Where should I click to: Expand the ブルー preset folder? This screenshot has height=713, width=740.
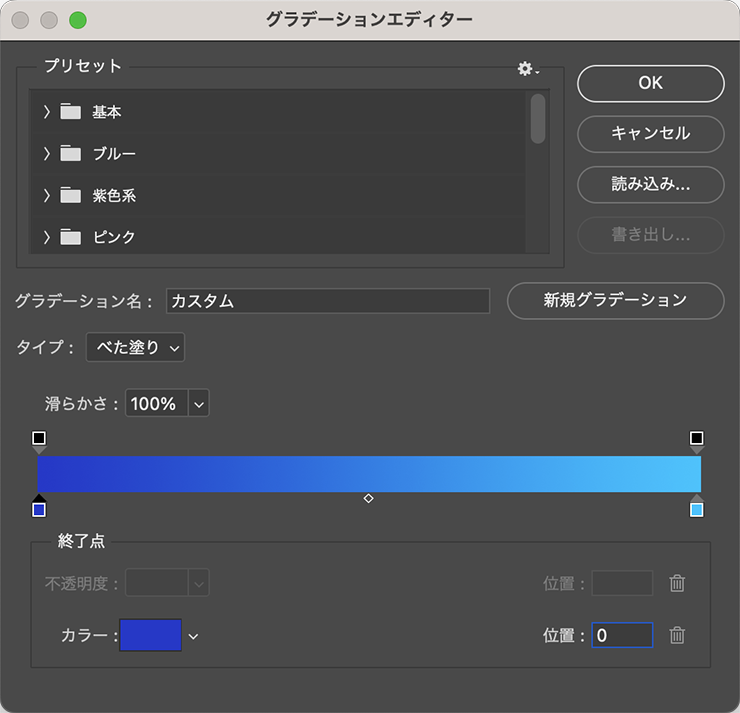[x=46, y=154]
